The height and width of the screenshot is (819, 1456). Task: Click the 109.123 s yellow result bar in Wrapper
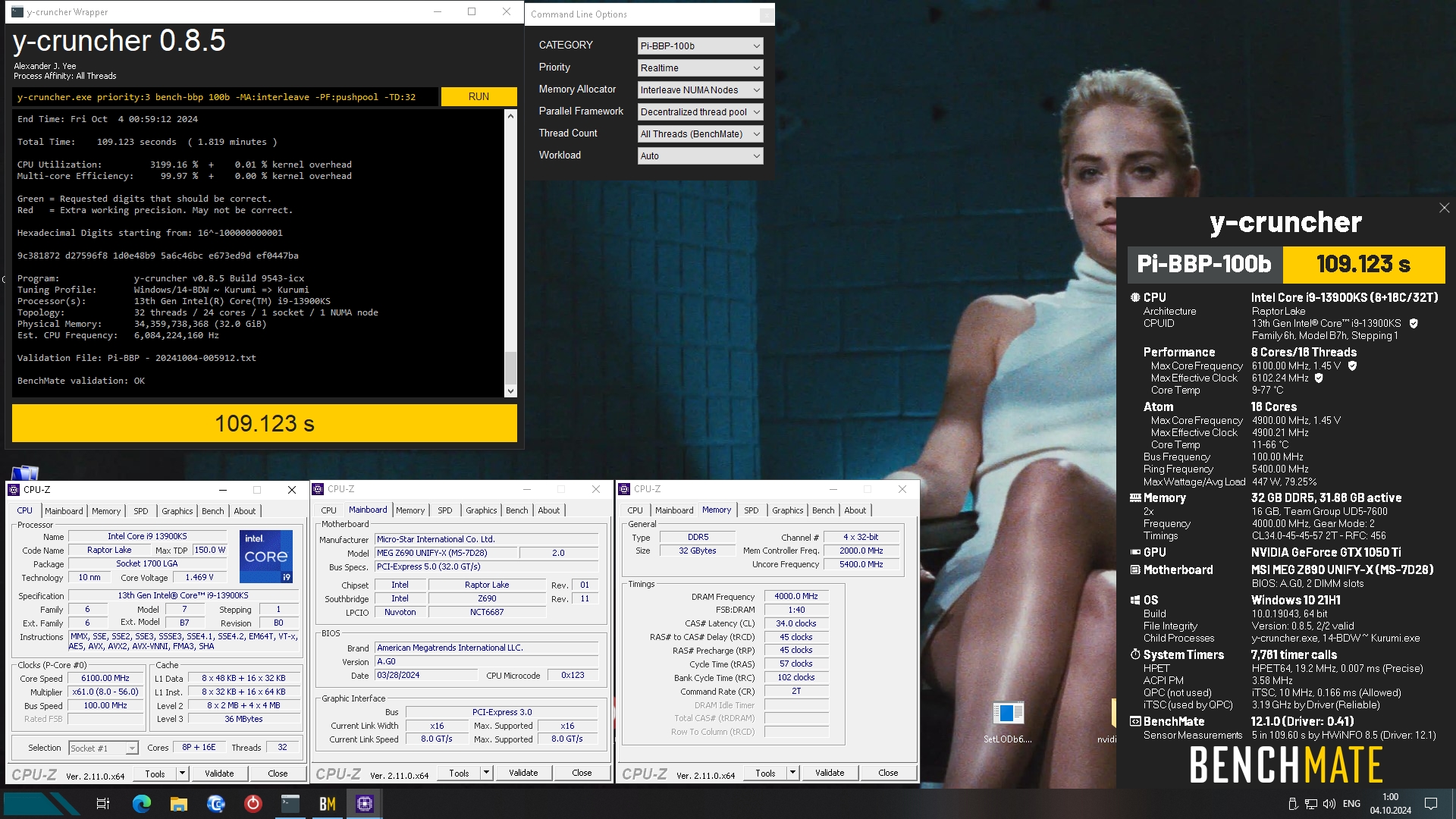265,423
